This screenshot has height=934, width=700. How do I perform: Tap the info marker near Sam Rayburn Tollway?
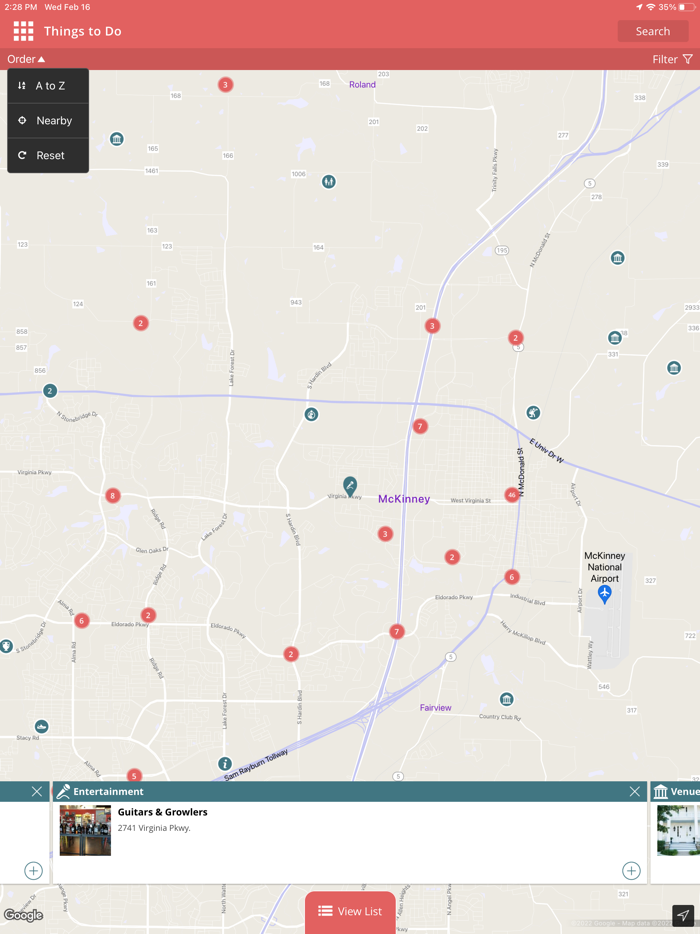coord(225,764)
